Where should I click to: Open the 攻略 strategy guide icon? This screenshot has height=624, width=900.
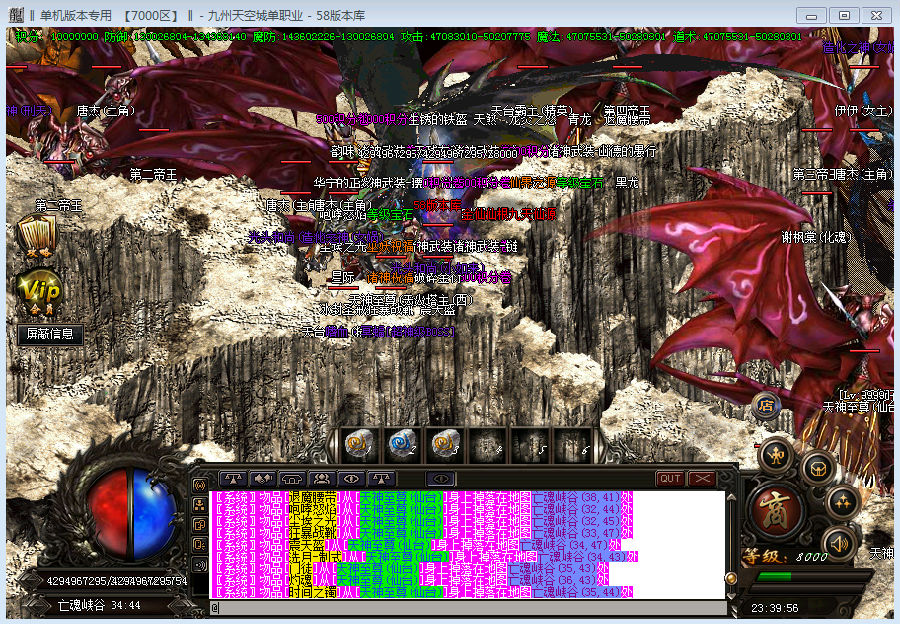(38, 236)
